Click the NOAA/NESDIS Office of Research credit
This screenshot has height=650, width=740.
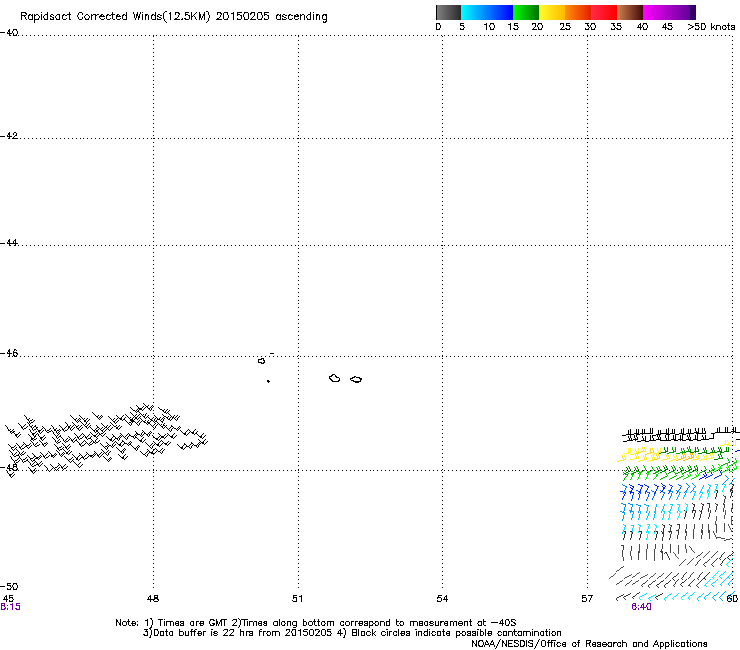pyautogui.click(x=589, y=644)
